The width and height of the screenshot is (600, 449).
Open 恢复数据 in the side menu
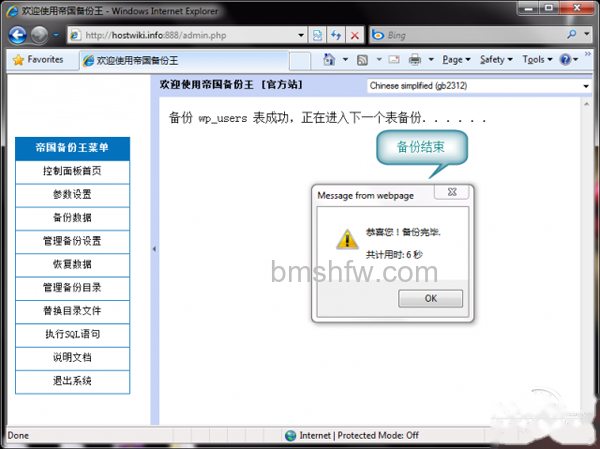[x=72, y=265]
